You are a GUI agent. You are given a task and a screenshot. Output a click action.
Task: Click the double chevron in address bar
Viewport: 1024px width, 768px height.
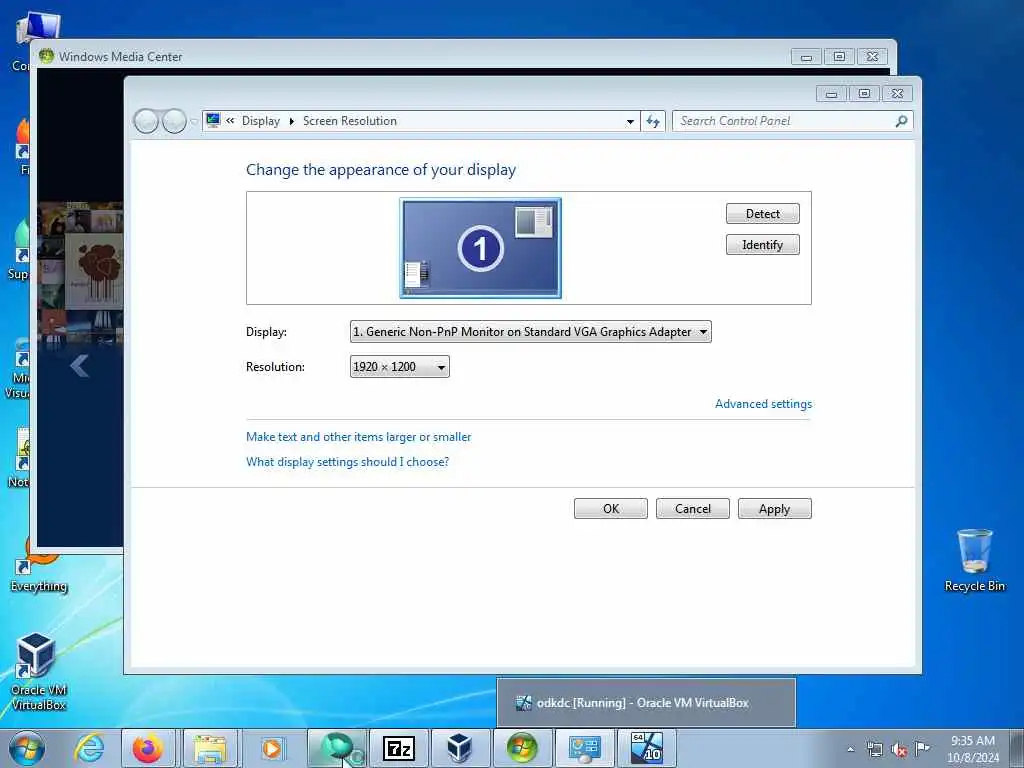[230, 120]
